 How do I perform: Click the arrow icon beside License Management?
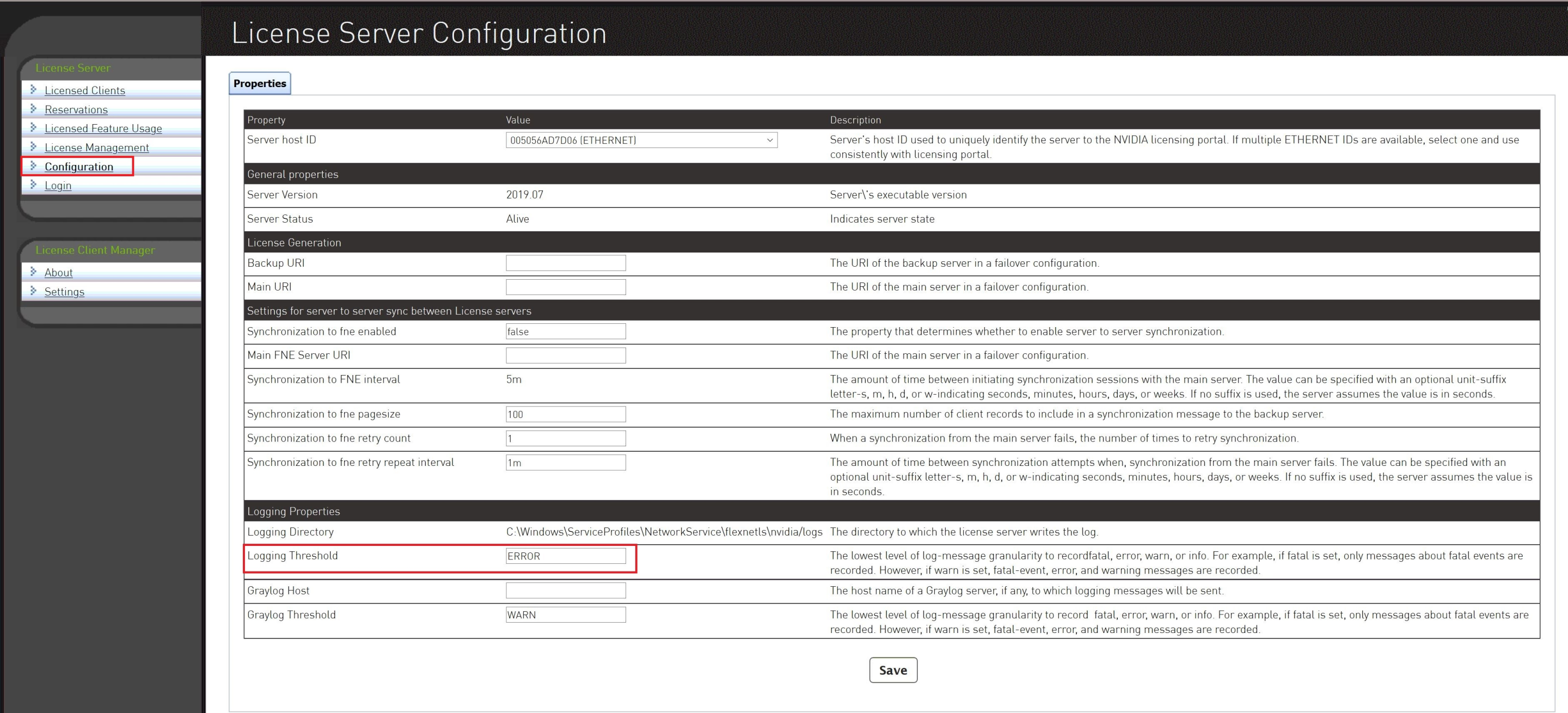[33, 147]
